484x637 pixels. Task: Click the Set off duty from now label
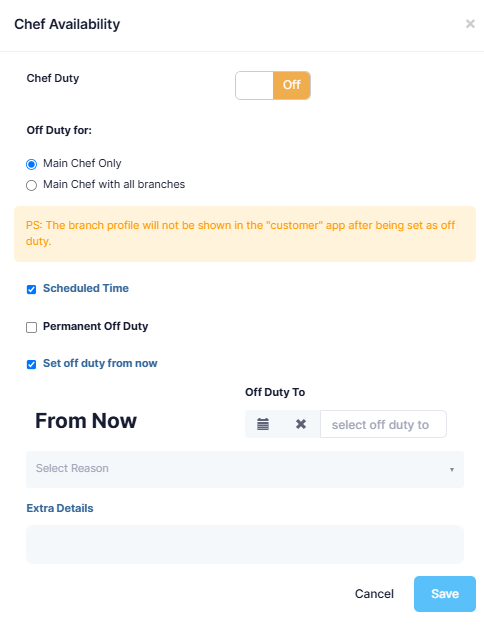(100, 363)
